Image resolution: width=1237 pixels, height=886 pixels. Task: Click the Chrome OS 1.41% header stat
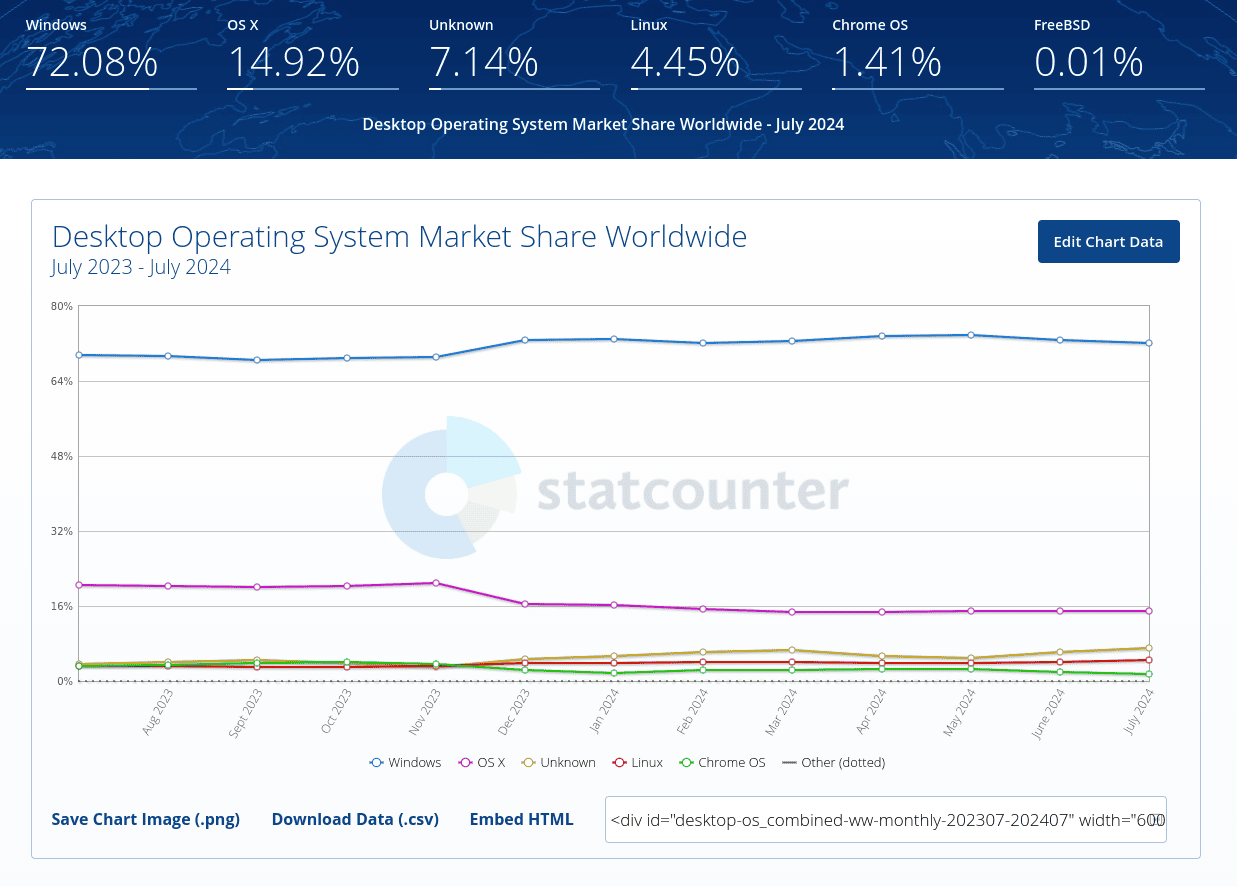click(x=918, y=53)
